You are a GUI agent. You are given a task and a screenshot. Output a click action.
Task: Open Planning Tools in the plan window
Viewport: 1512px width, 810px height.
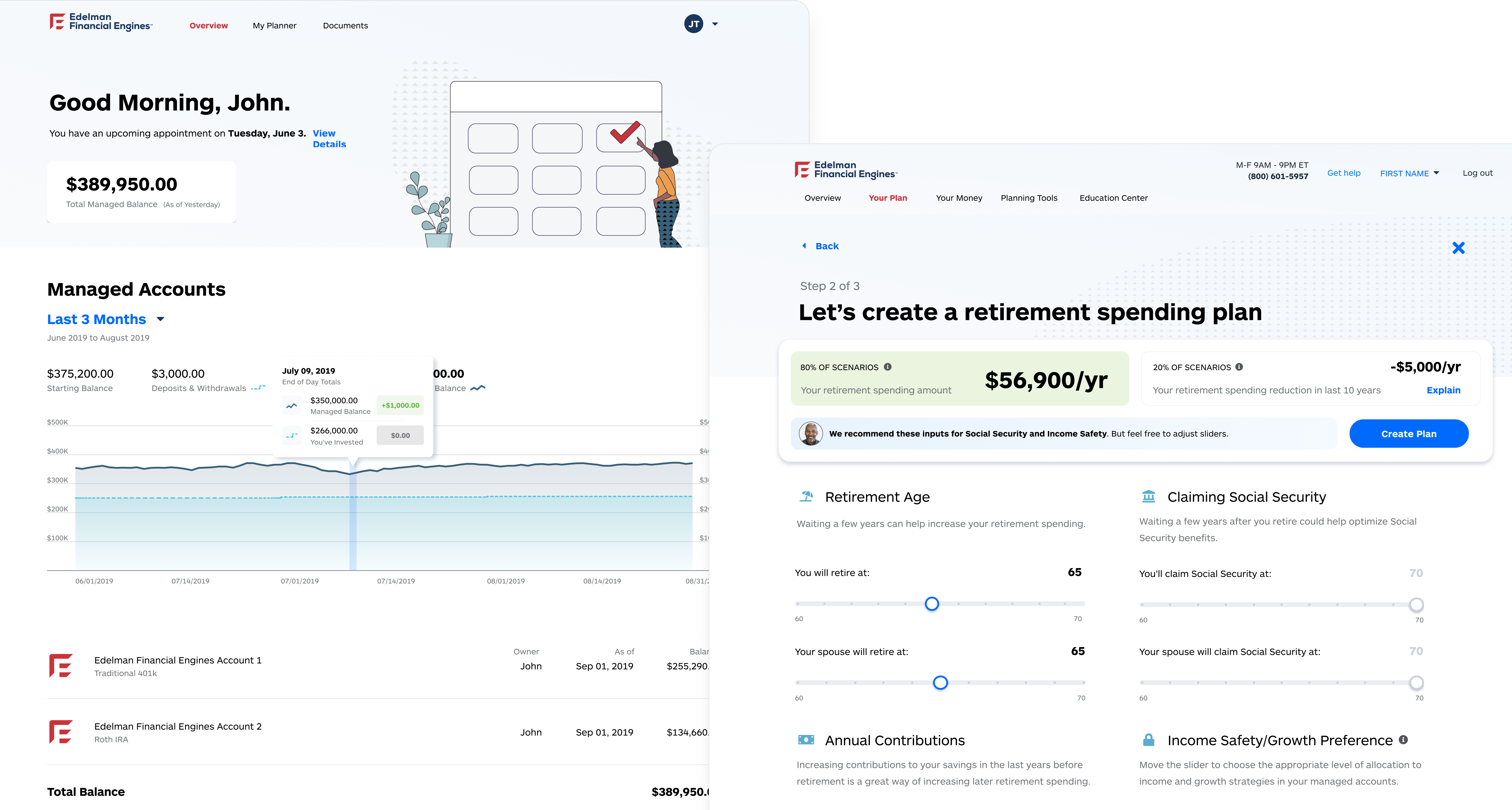pyautogui.click(x=1029, y=198)
